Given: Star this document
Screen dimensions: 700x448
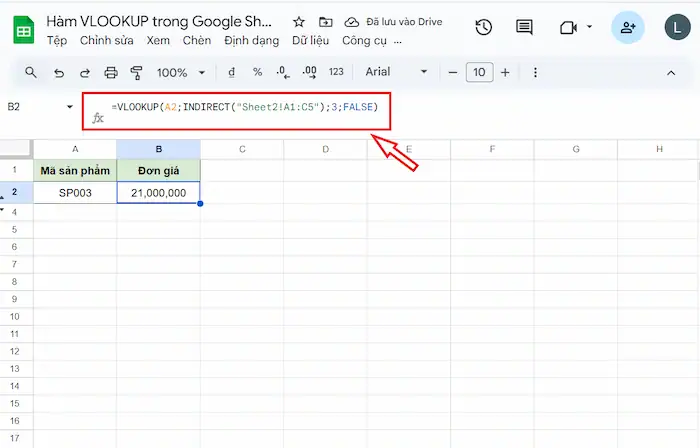Looking at the screenshot, I should 299,22.
